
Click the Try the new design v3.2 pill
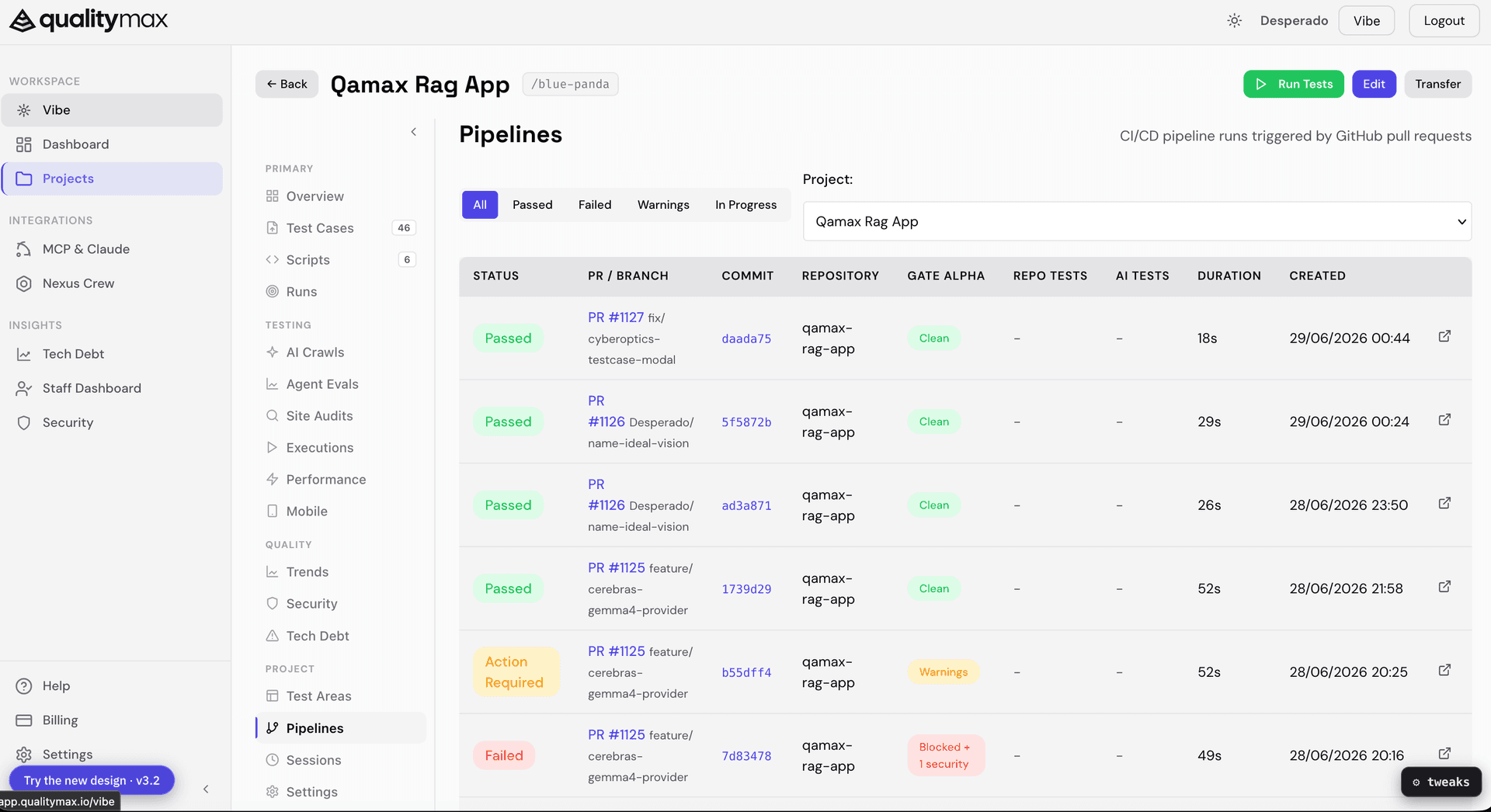coord(92,780)
